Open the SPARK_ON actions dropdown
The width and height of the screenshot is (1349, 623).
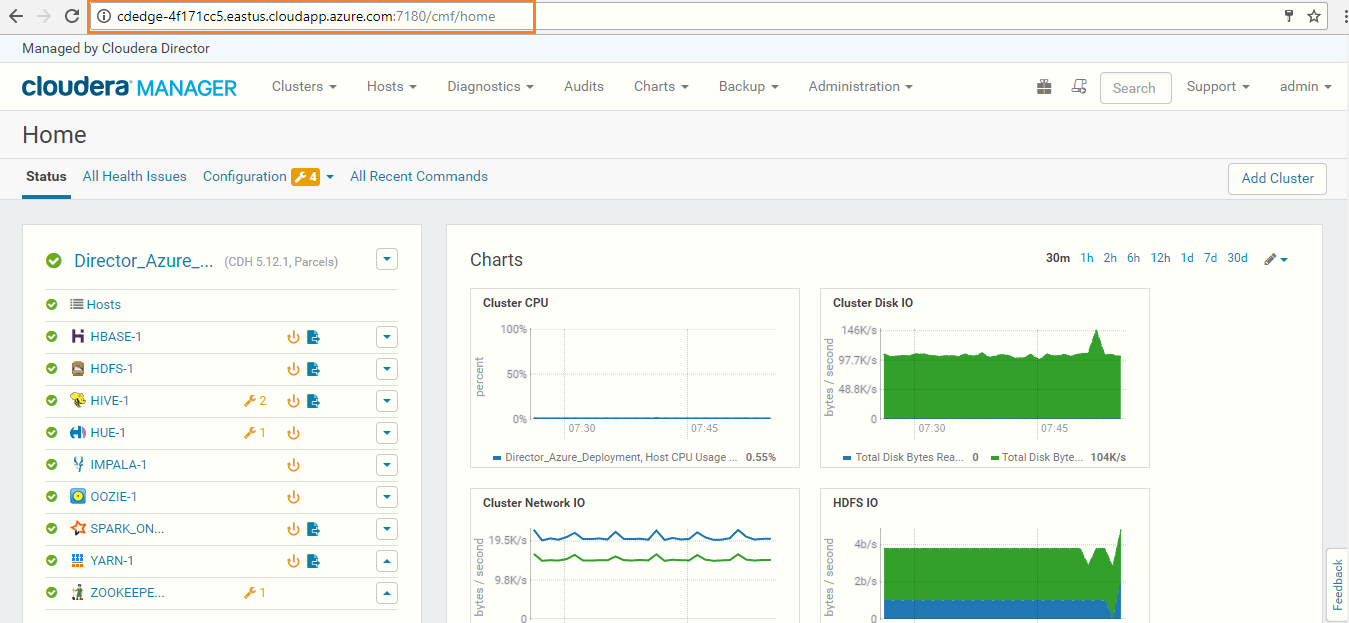[387, 529]
